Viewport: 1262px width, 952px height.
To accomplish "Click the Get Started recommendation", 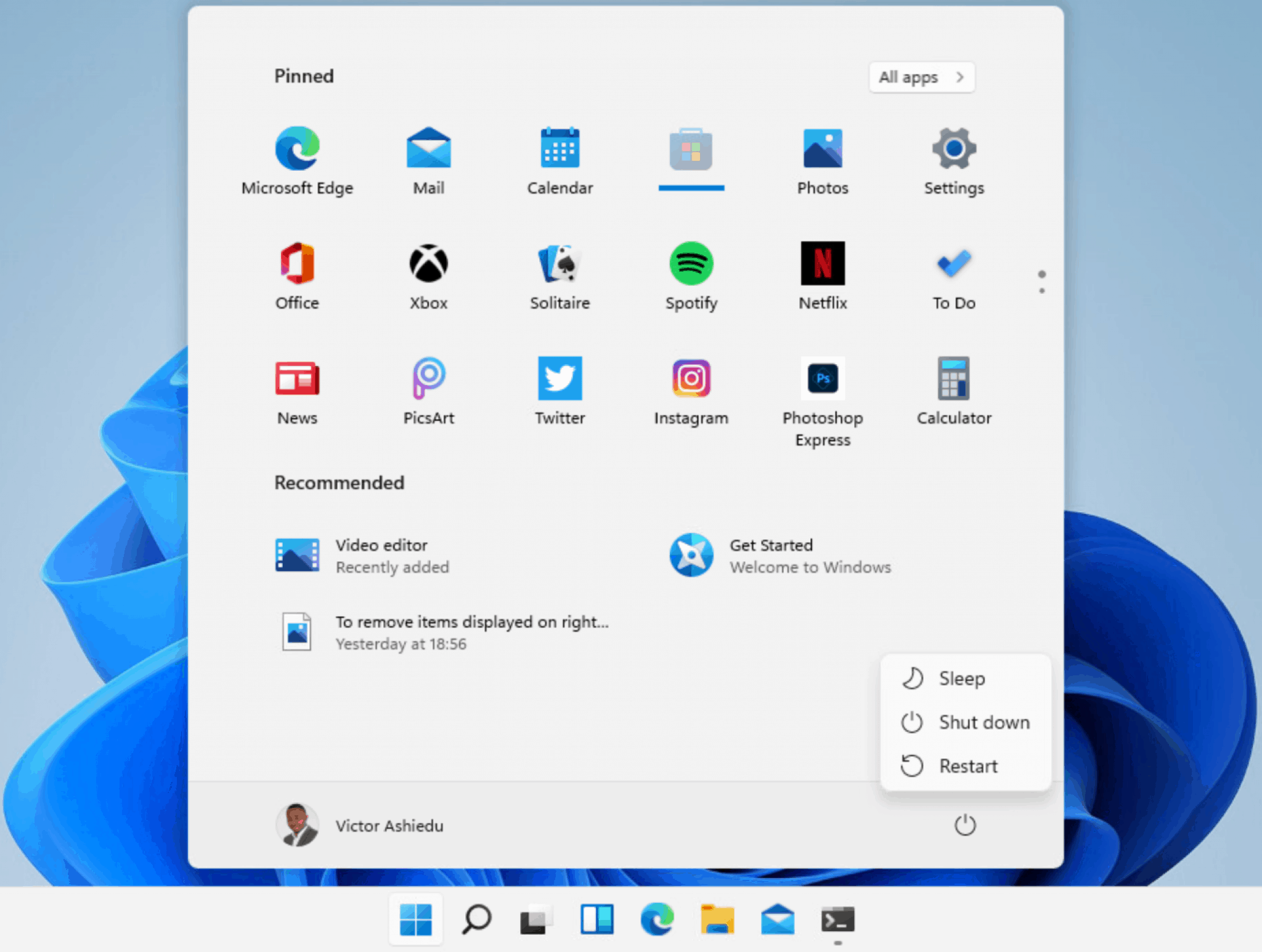I will (771, 555).
